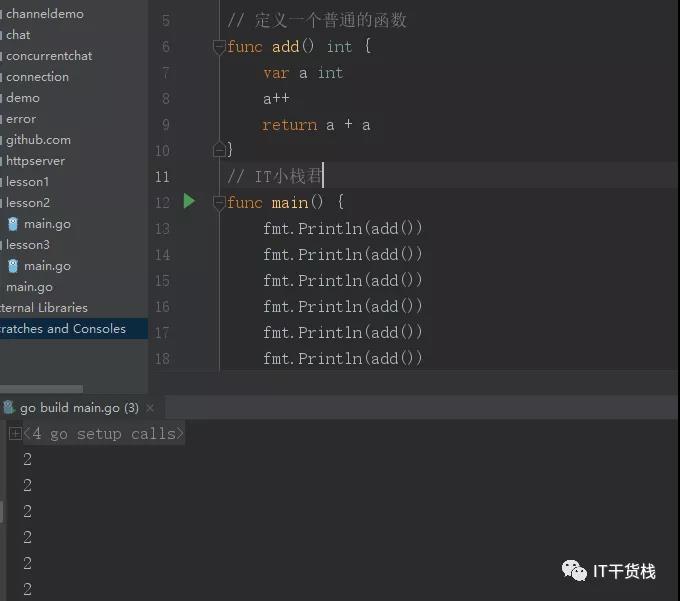Viewport: 680px width, 601px height.
Task: Select the httpserver folder
Action: (36, 161)
